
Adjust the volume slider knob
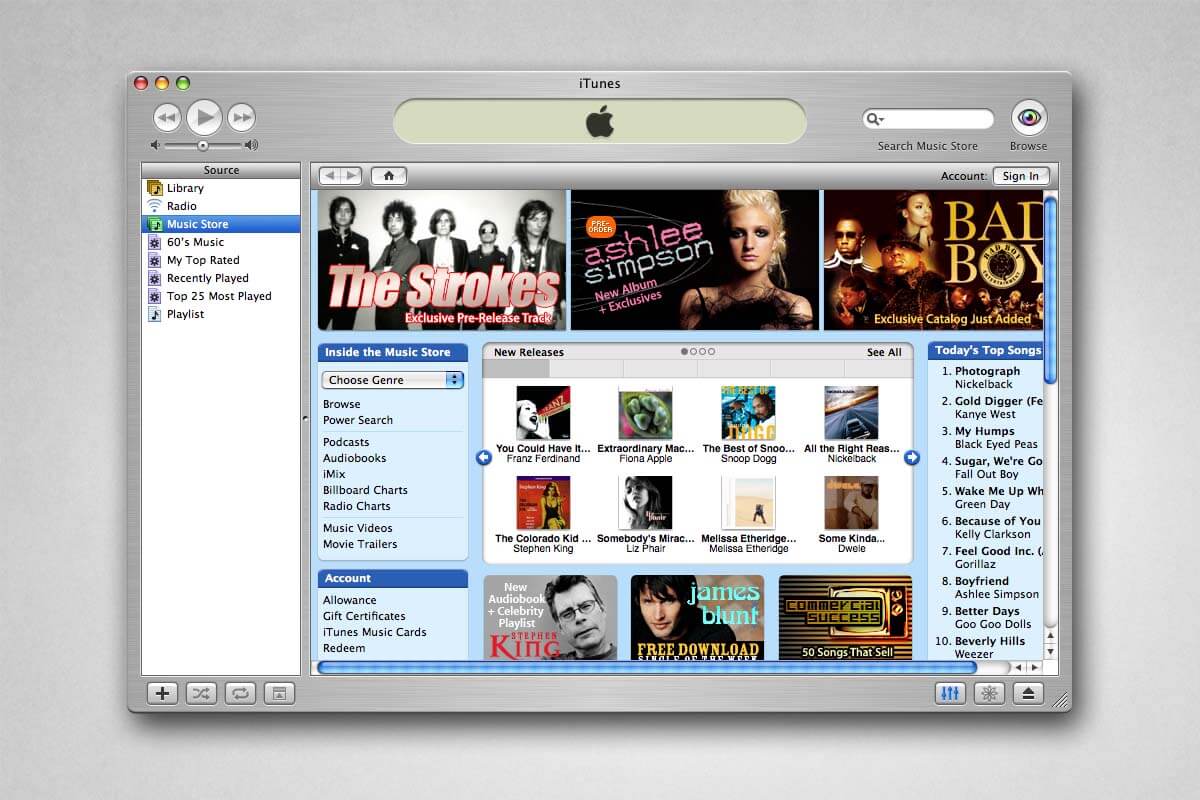(203, 146)
